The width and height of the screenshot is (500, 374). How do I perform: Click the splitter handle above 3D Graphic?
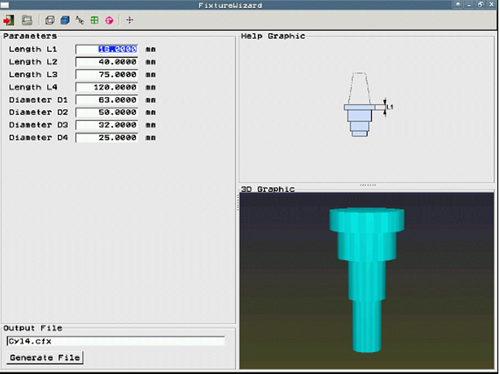pos(368,185)
